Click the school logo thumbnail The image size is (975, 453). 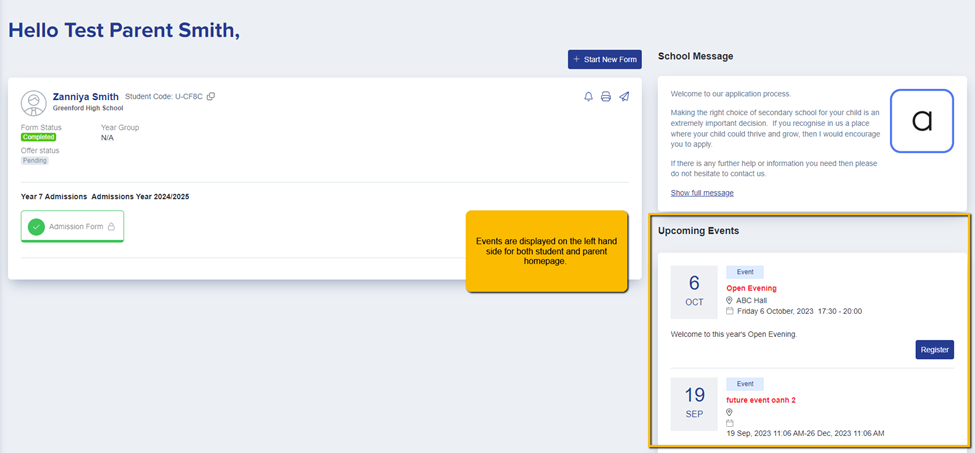pos(922,121)
